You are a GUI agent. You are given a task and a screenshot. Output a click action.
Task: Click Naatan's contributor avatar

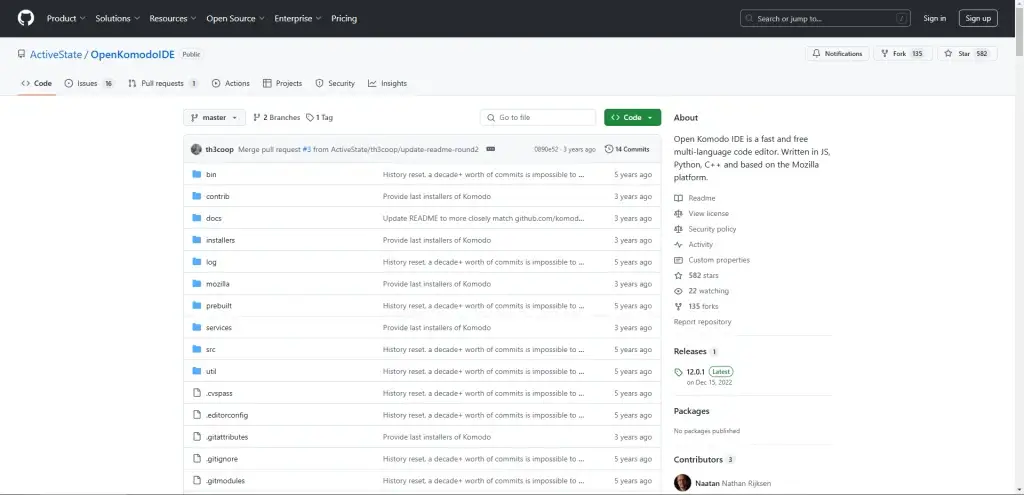tap(682, 483)
